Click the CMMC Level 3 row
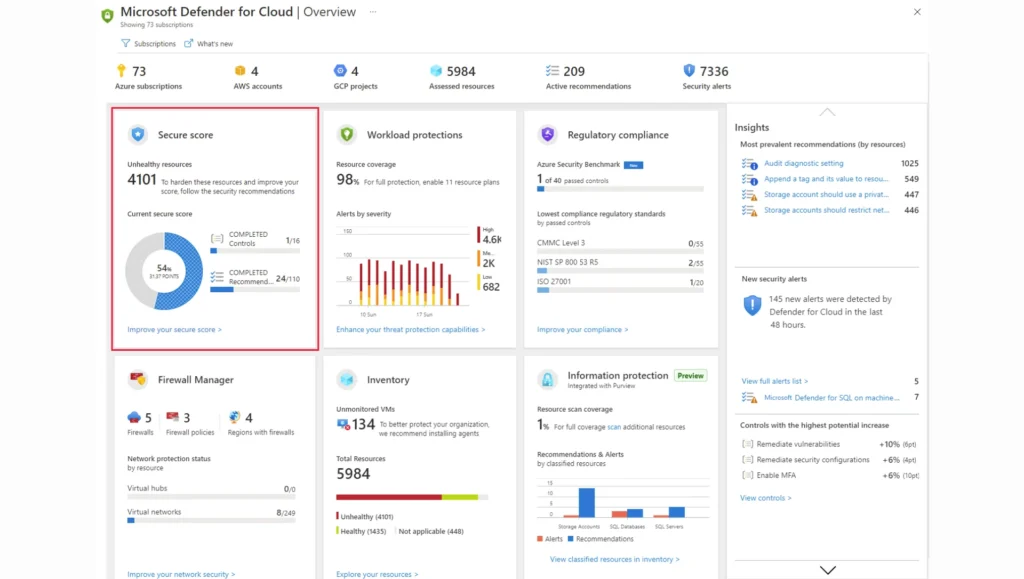This screenshot has width=1024, height=579. (620, 246)
